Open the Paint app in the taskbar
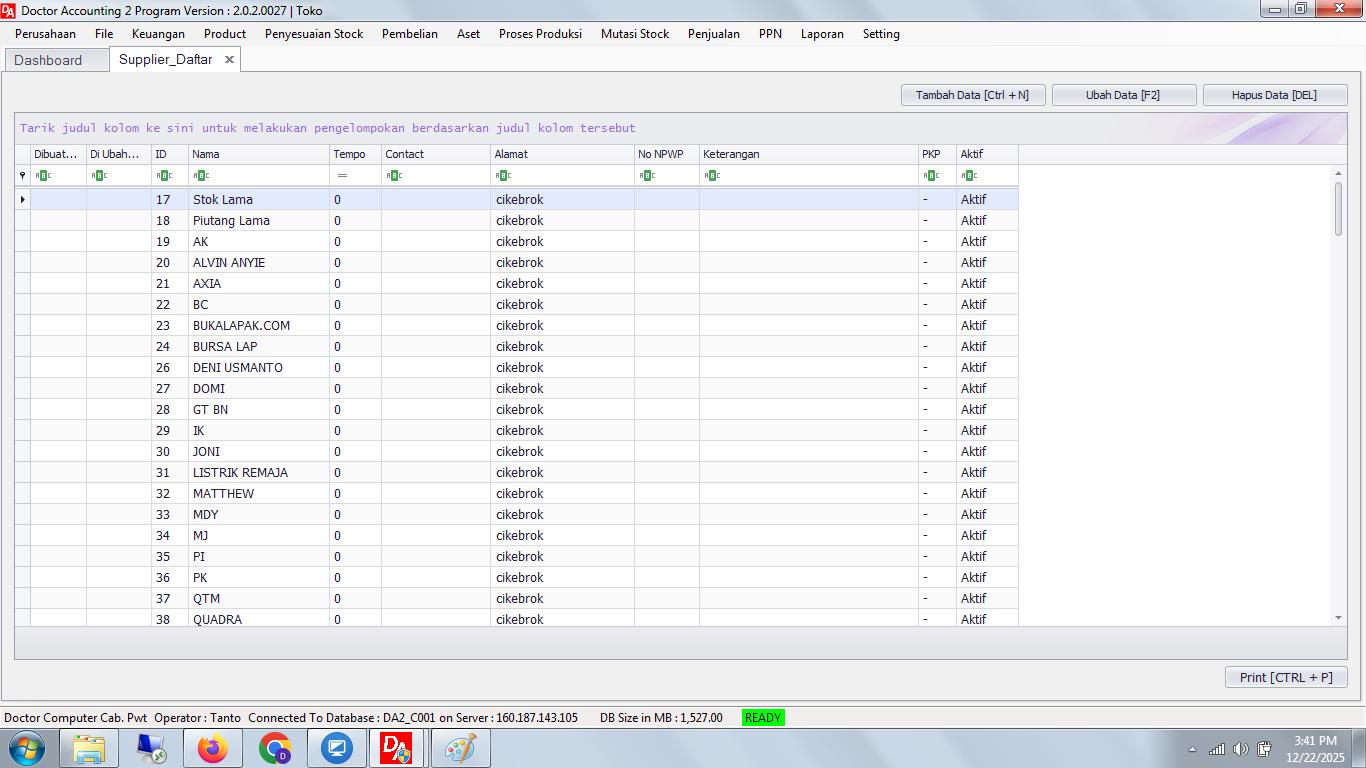 tap(460, 748)
